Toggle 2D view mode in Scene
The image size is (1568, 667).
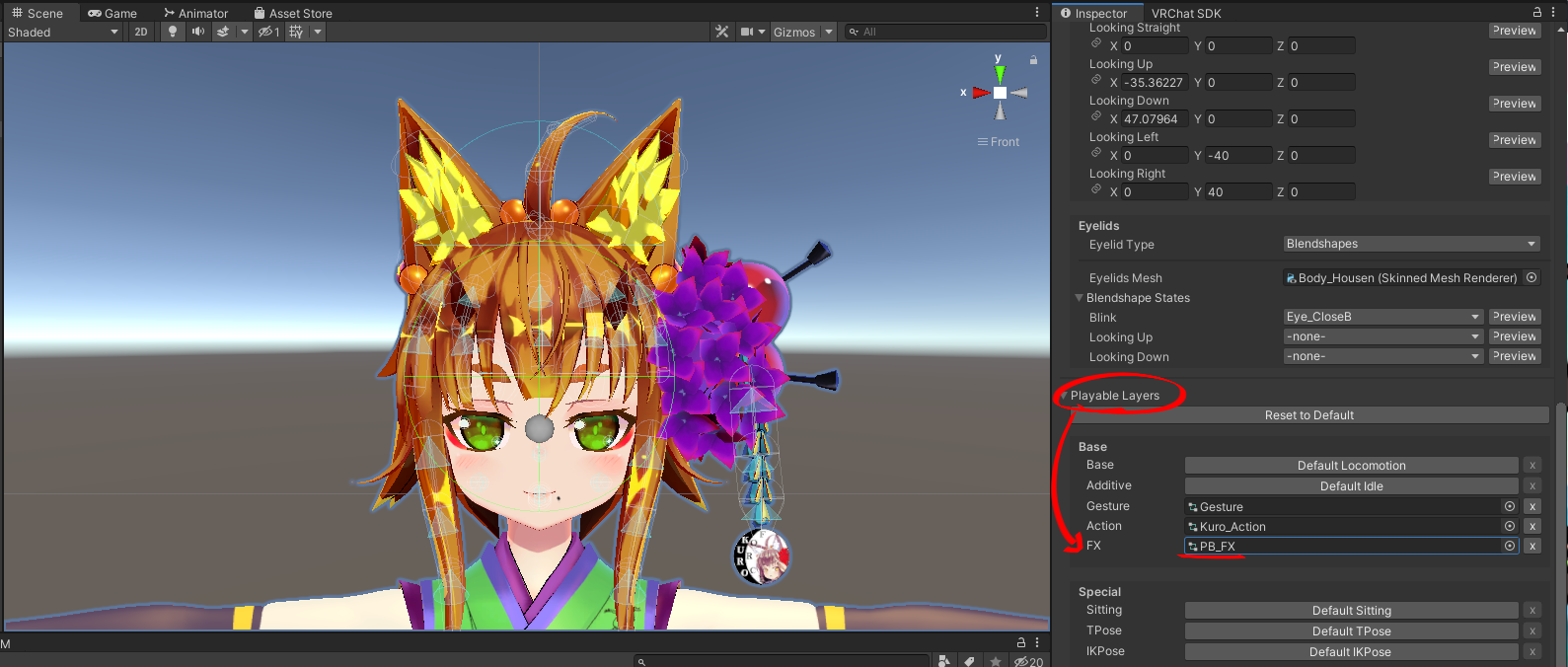pyautogui.click(x=141, y=32)
